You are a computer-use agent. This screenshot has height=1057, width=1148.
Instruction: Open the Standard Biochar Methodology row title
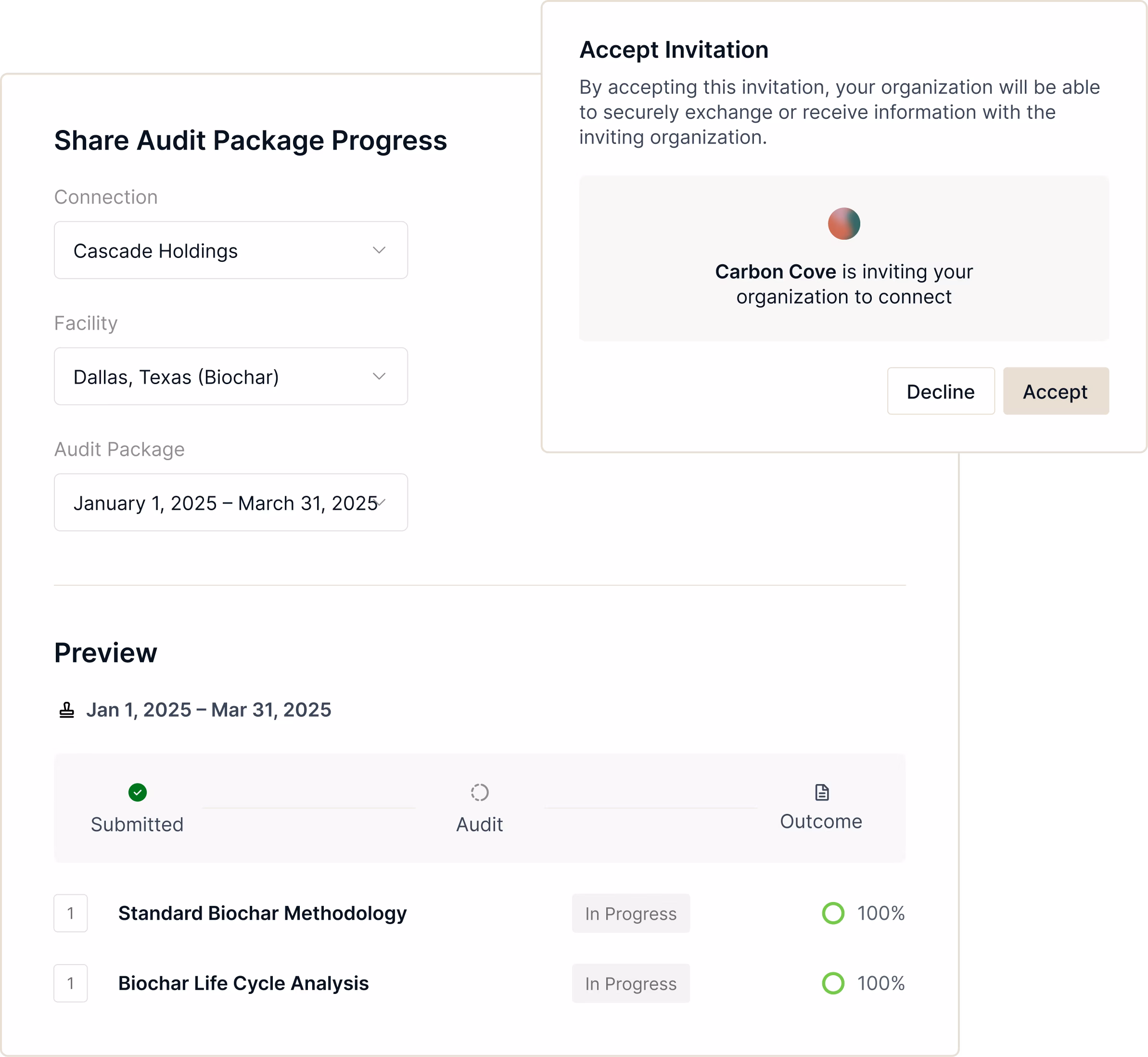click(262, 914)
